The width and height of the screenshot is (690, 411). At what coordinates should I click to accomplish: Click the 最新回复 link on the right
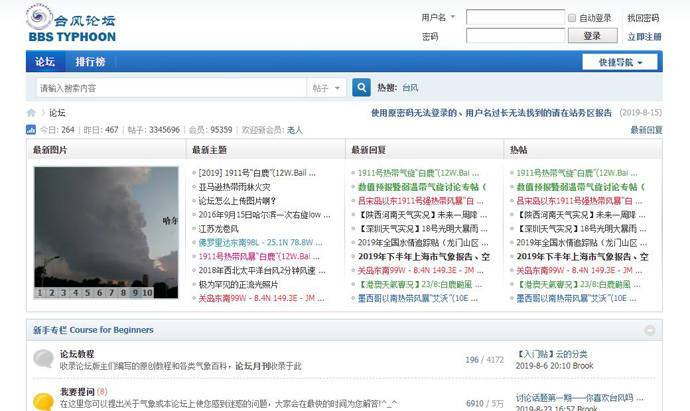(646, 130)
